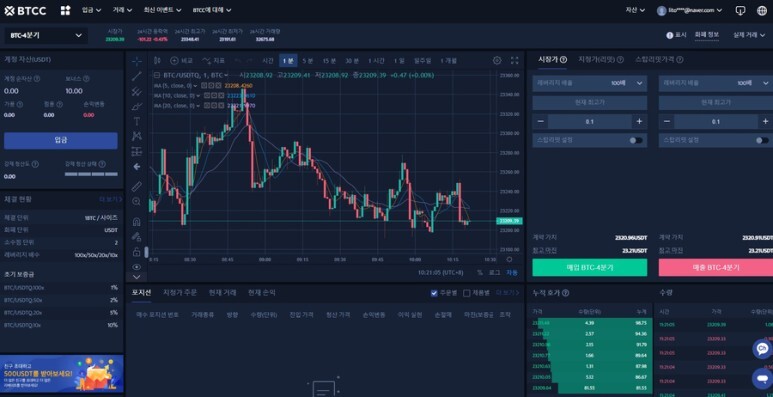Open the 실제 거래 dropdown

[749, 35]
